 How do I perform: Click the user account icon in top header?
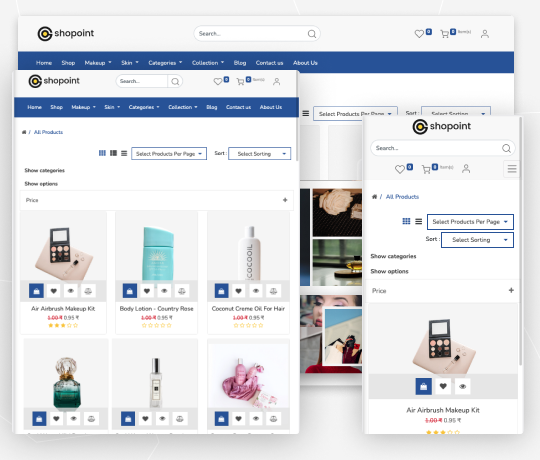click(x=485, y=34)
